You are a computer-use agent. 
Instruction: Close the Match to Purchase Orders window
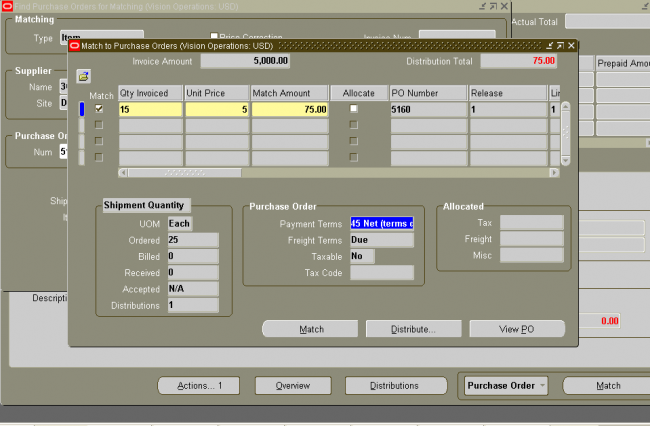571,46
